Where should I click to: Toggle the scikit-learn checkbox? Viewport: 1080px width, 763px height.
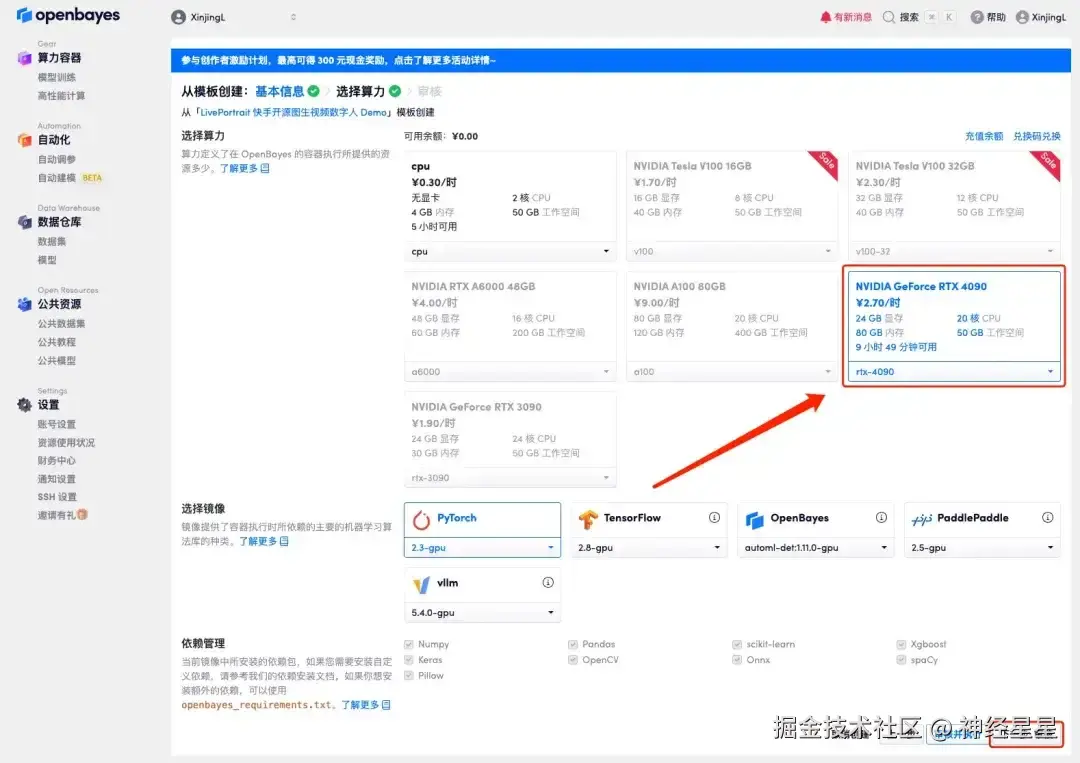[x=737, y=645]
